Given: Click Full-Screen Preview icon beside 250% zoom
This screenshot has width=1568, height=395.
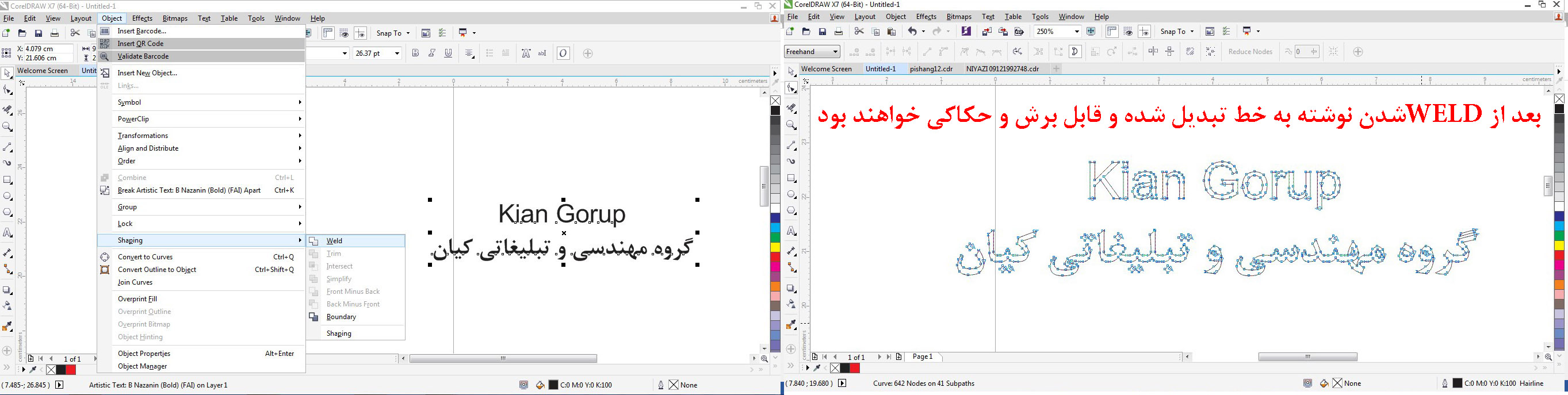Looking at the screenshot, I should 1091,32.
